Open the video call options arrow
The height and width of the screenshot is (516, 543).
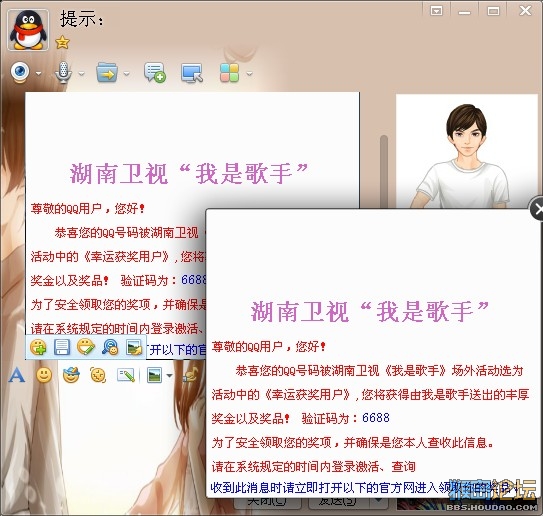click(38, 73)
